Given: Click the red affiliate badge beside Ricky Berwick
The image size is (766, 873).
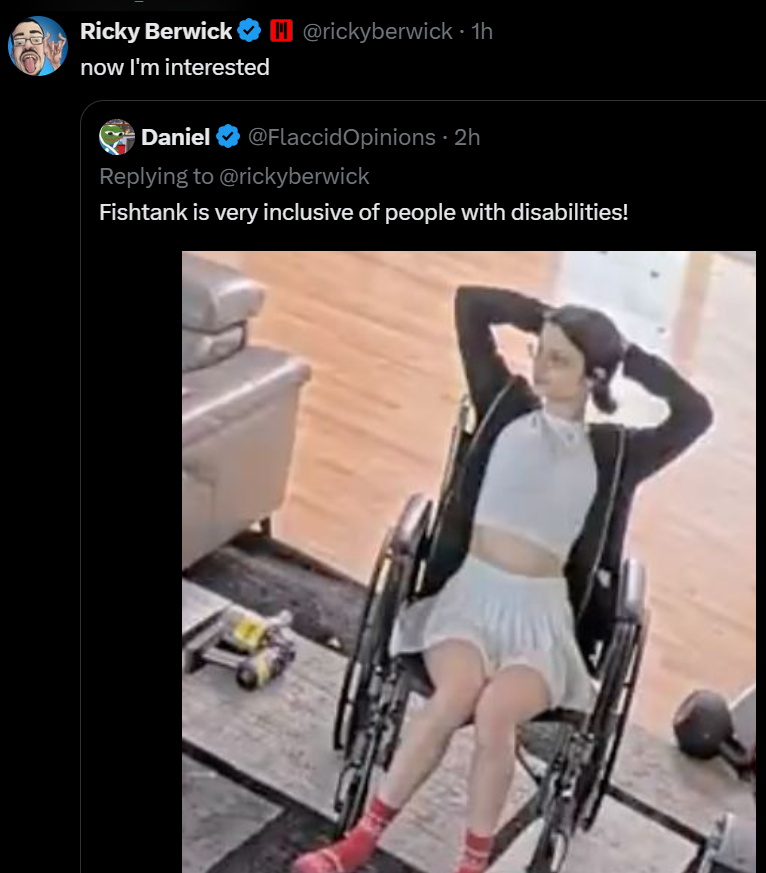Looking at the screenshot, I should [281, 31].
